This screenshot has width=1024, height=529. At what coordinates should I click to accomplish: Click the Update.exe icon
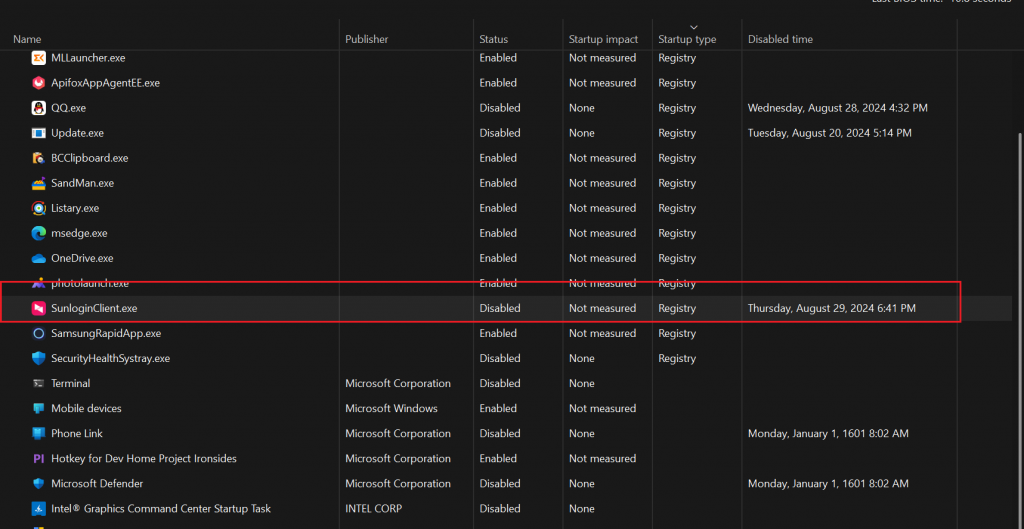click(39, 133)
